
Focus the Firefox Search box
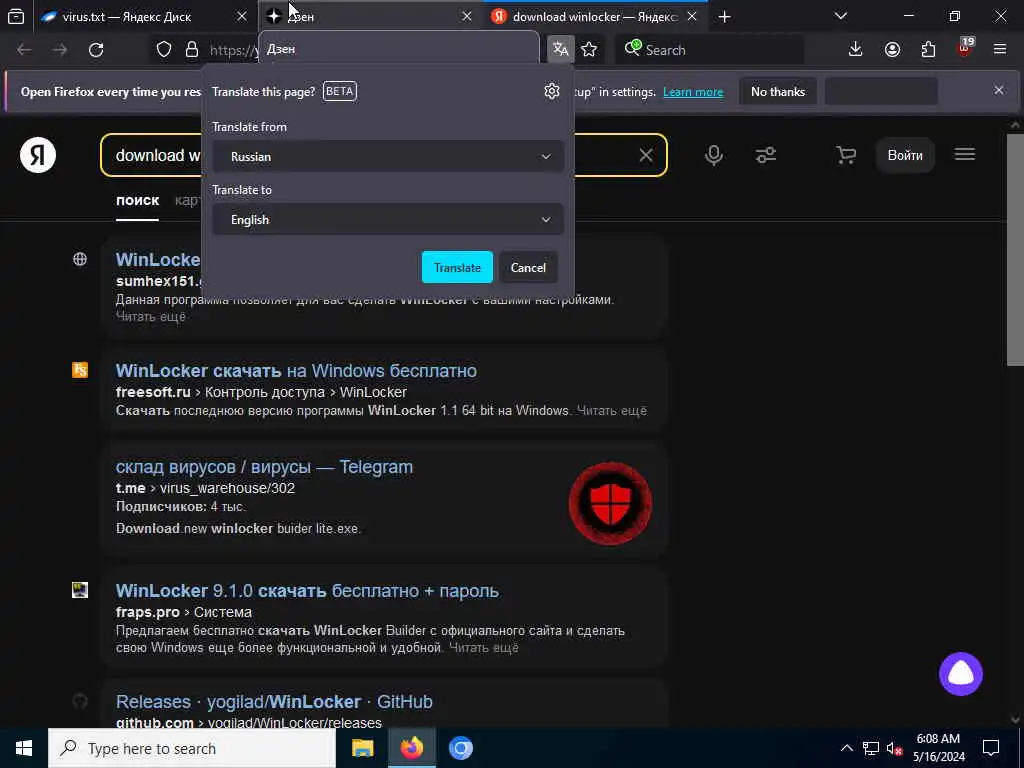(709, 50)
